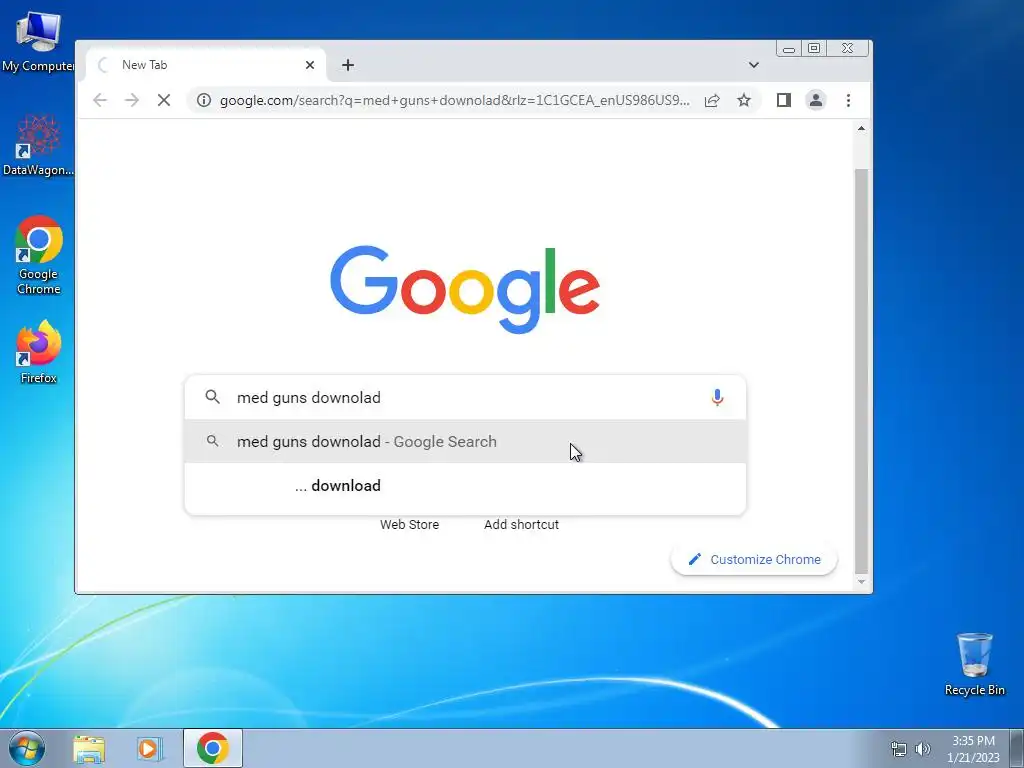The height and width of the screenshot is (768, 1024).
Task: Search by voice microphone icon
Action: pos(717,397)
